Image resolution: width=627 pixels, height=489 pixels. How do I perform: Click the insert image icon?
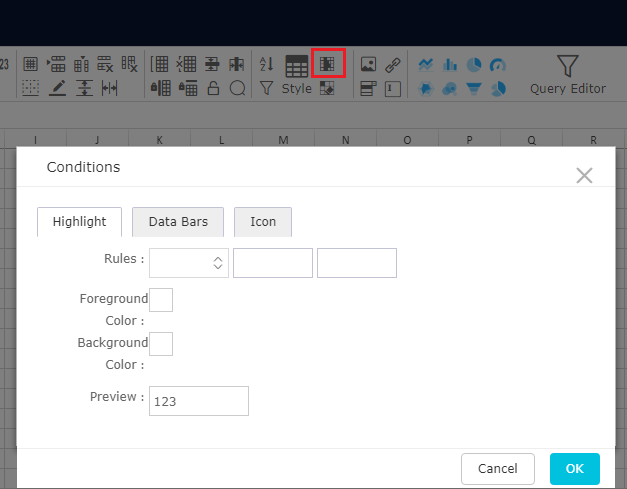click(x=368, y=64)
